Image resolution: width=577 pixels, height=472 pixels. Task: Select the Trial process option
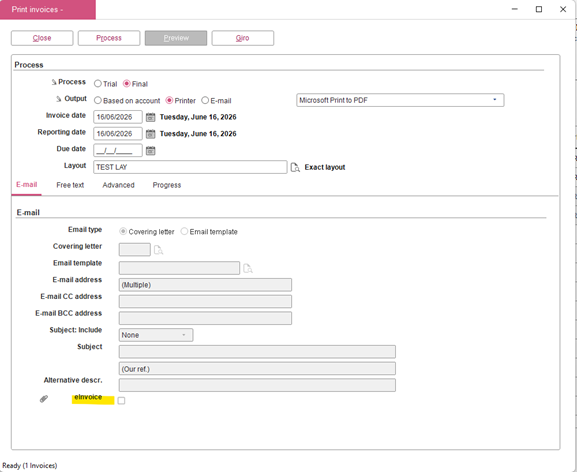(x=98, y=84)
